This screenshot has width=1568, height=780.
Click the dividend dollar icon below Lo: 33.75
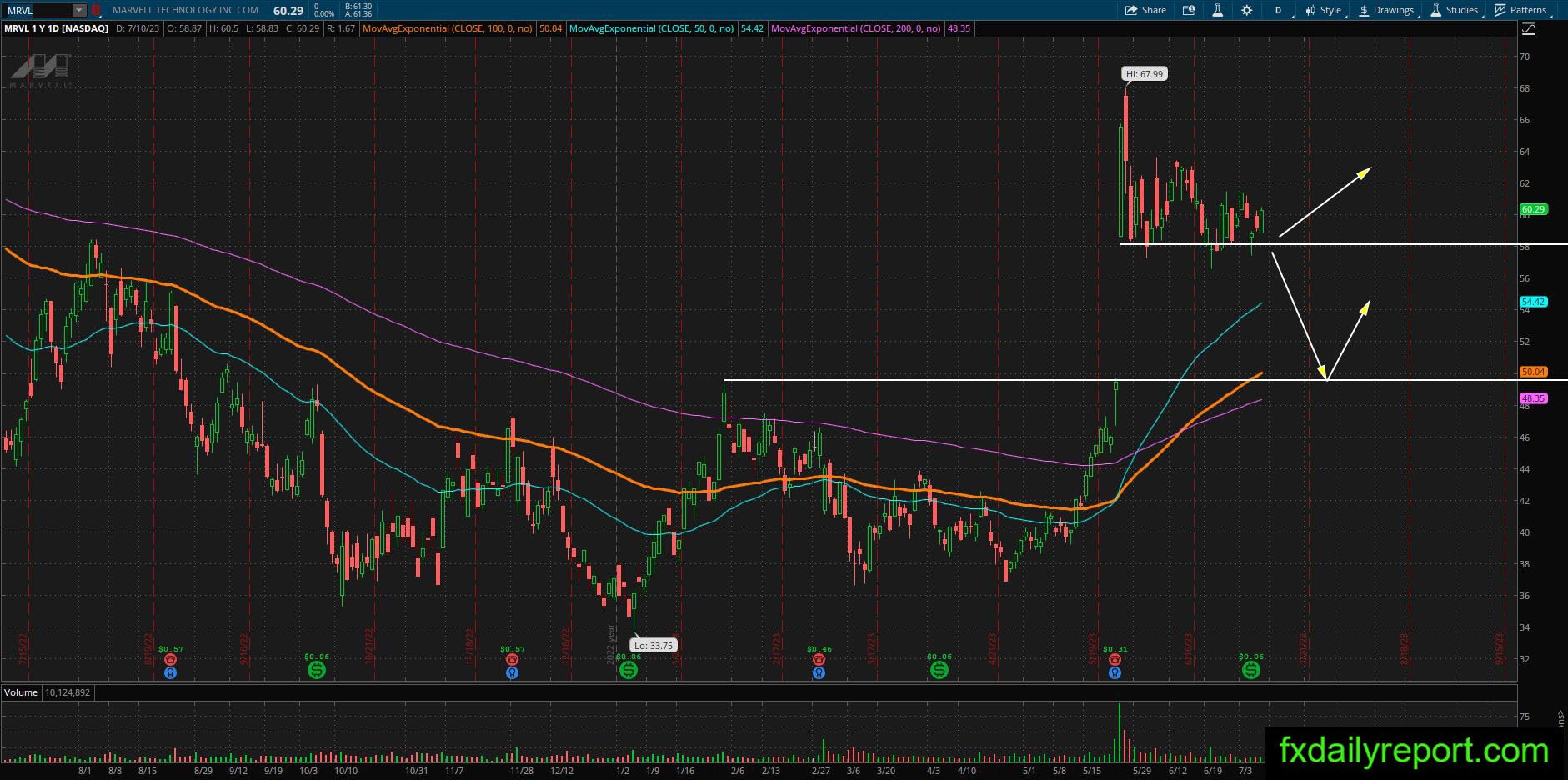(x=629, y=669)
